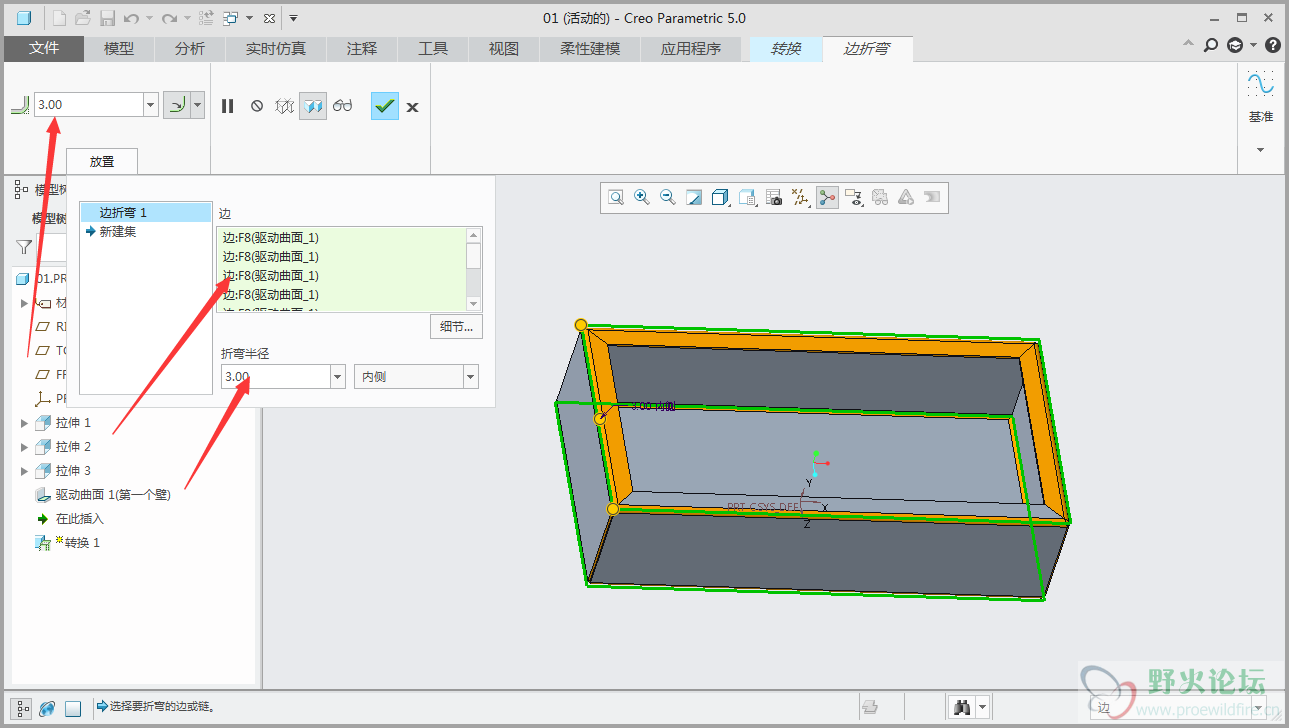Screen dimensions: 1289x728
Task: Collapse the ribbon using the up arrow
Action: pyautogui.click(x=1188, y=45)
